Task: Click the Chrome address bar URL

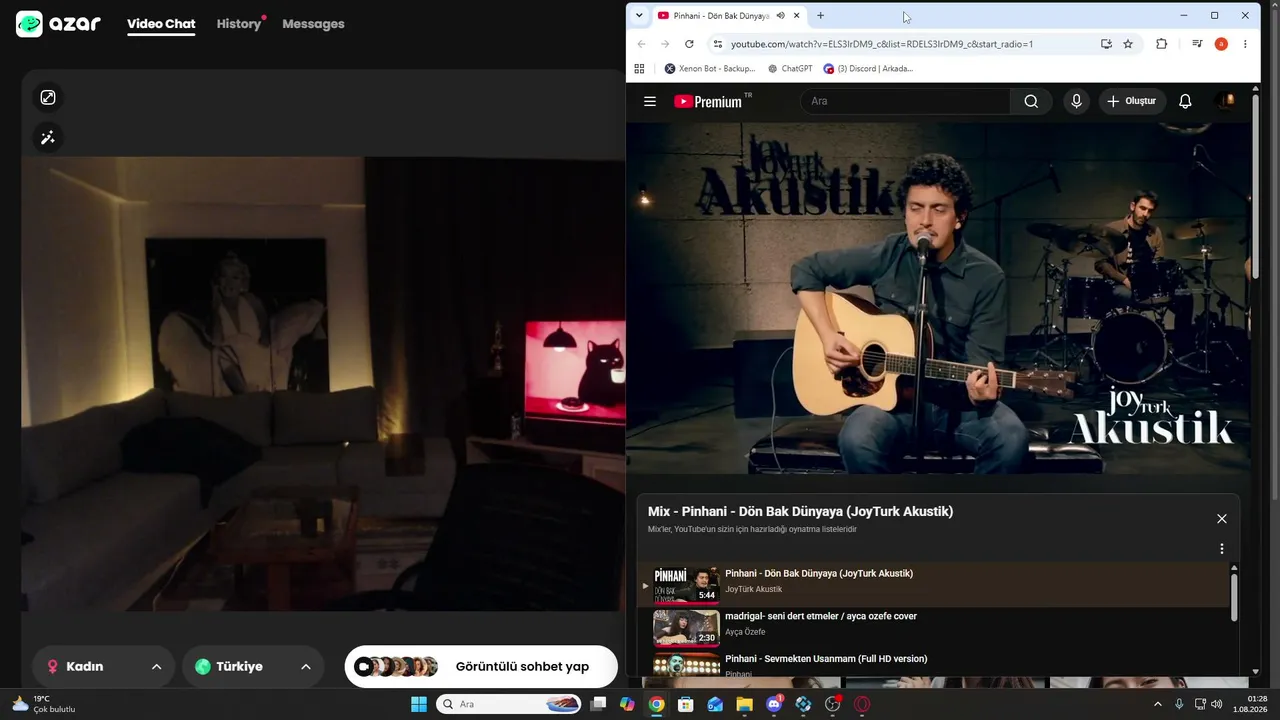Action: click(x=882, y=44)
